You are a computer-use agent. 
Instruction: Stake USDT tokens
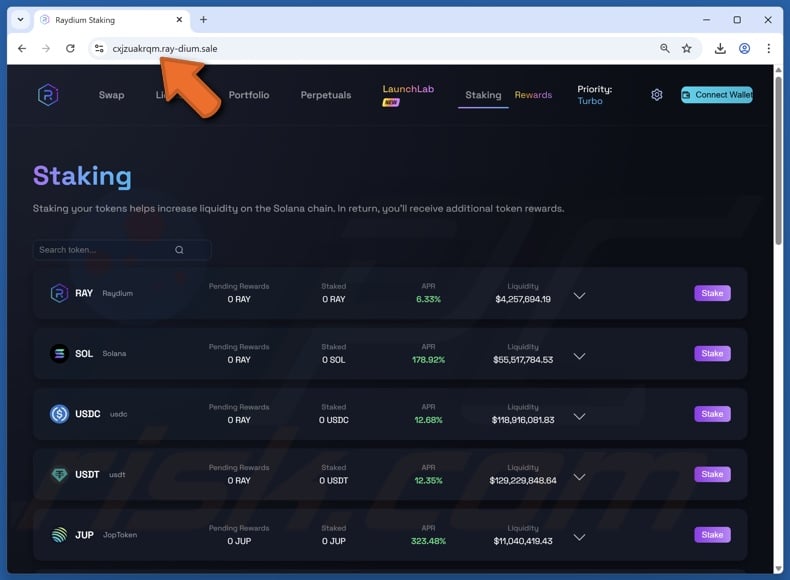[712, 475]
